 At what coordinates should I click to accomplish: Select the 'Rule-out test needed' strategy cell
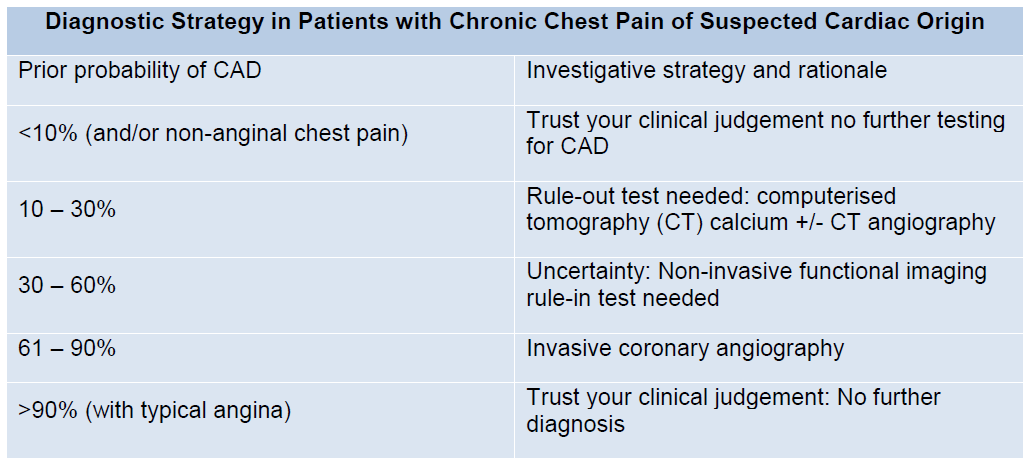click(769, 219)
